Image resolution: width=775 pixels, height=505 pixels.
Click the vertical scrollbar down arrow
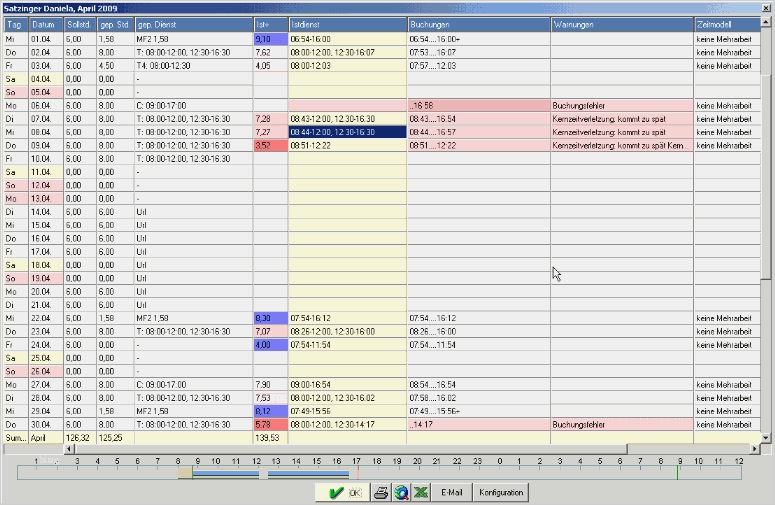(766, 437)
